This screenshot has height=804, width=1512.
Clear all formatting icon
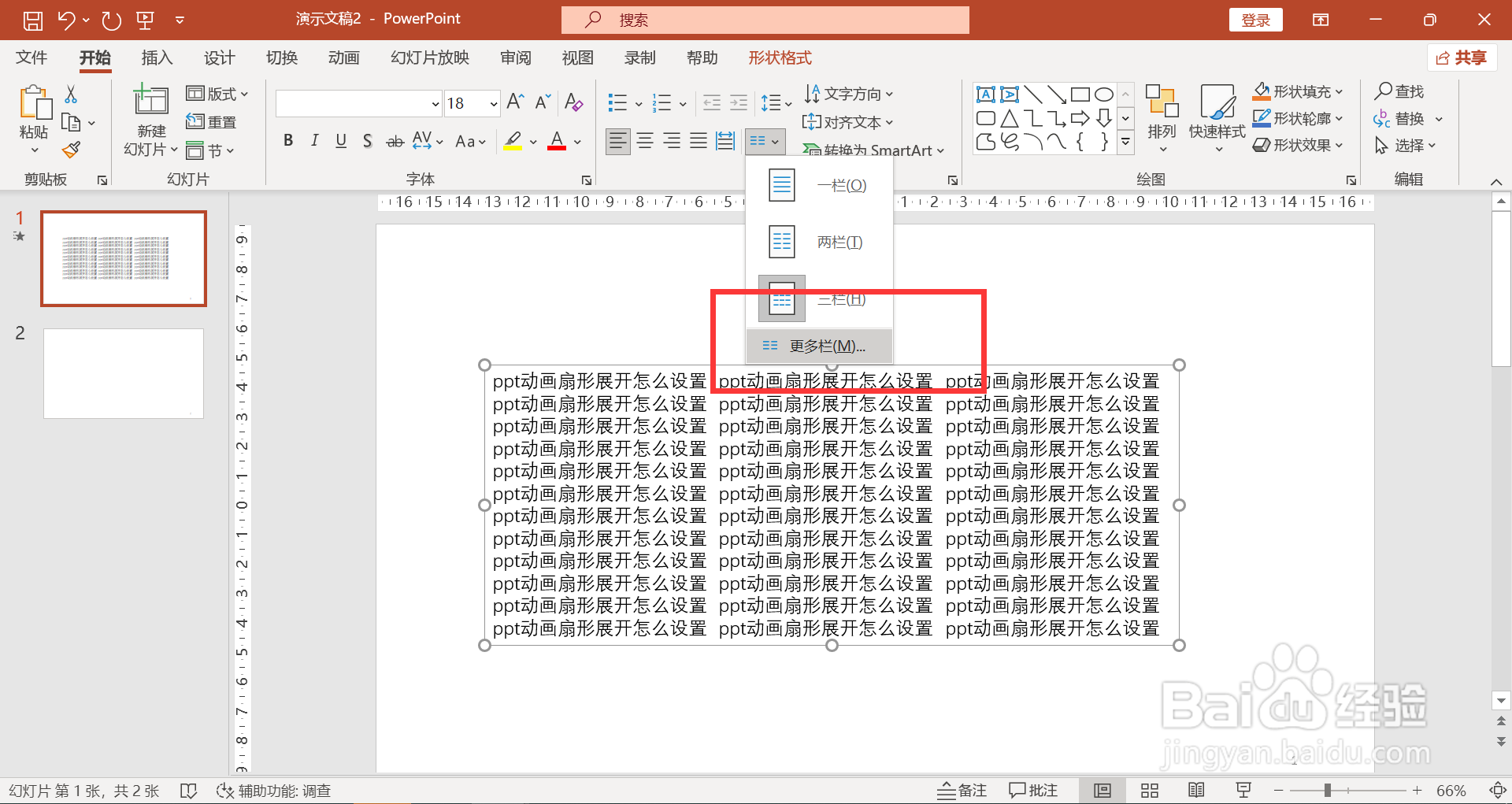tap(574, 102)
